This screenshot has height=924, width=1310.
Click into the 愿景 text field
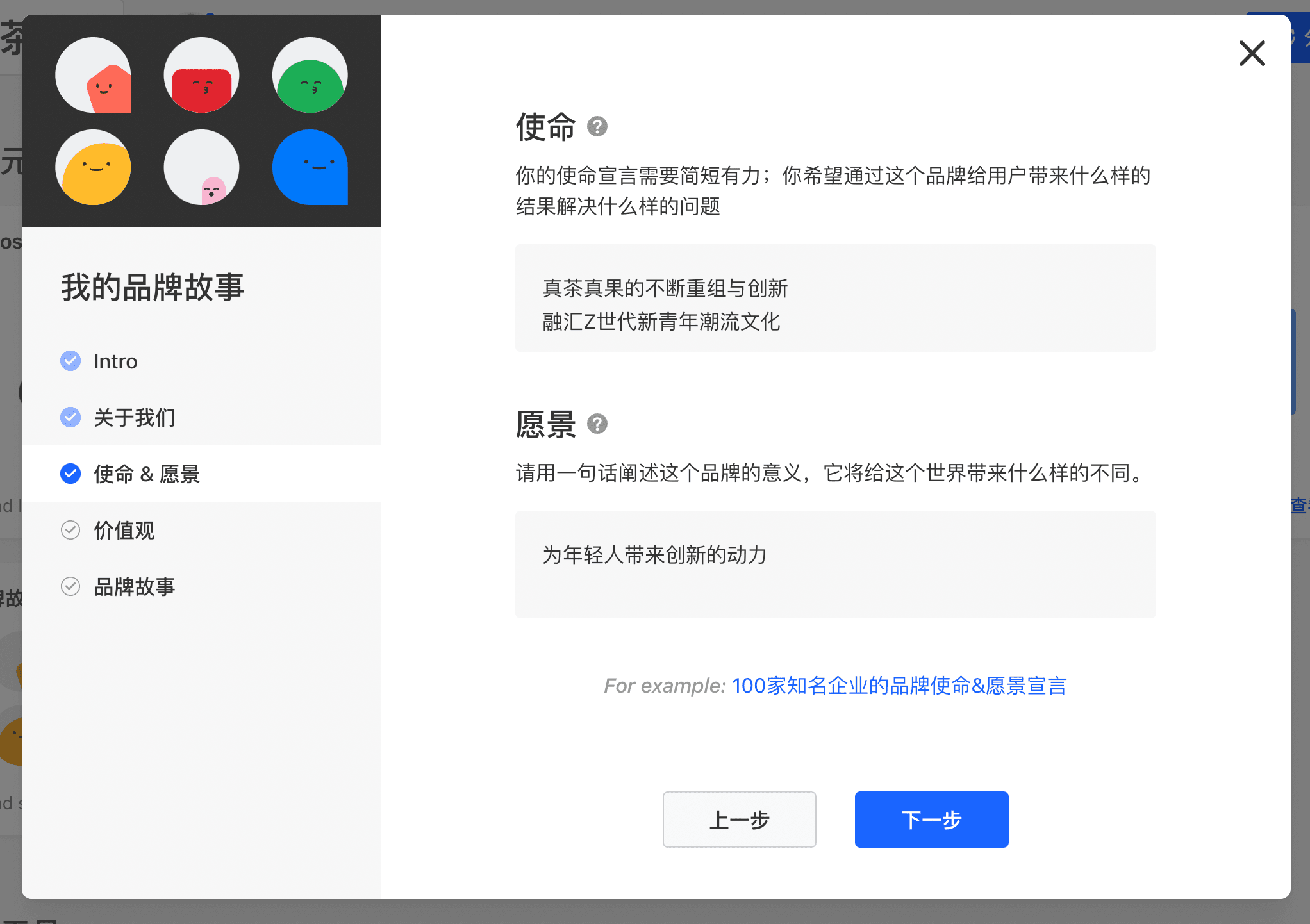tap(835, 565)
